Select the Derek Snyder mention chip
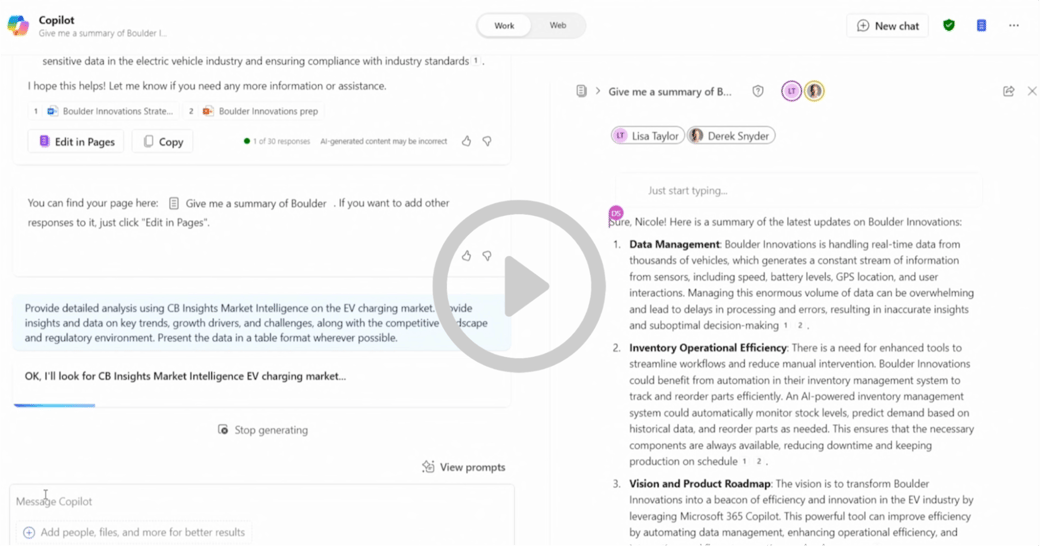This screenshot has width=1040, height=546. (731, 135)
